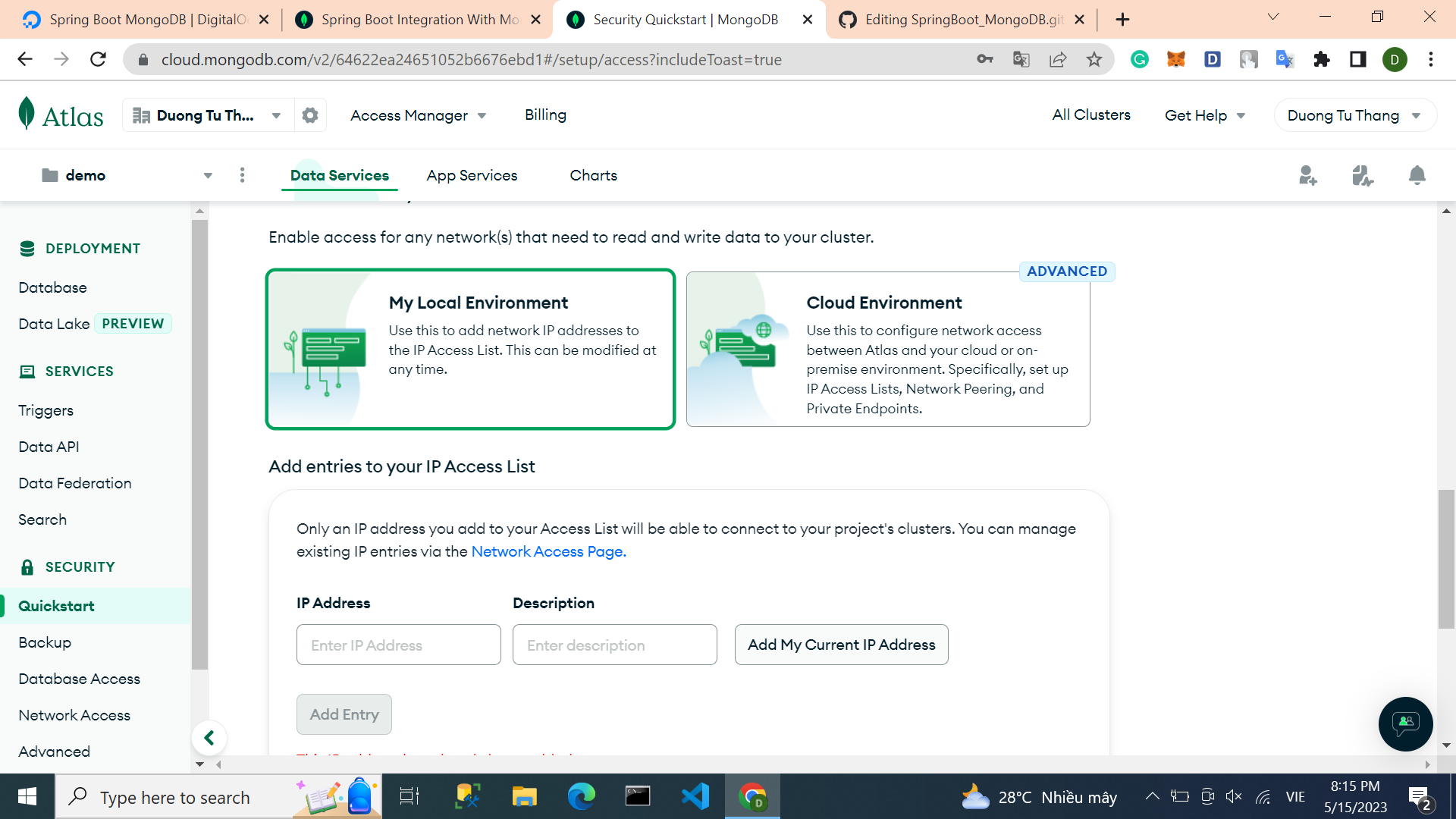Click the invite user icon in top bar
The width and height of the screenshot is (1456, 819).
tap(1307, 175)
